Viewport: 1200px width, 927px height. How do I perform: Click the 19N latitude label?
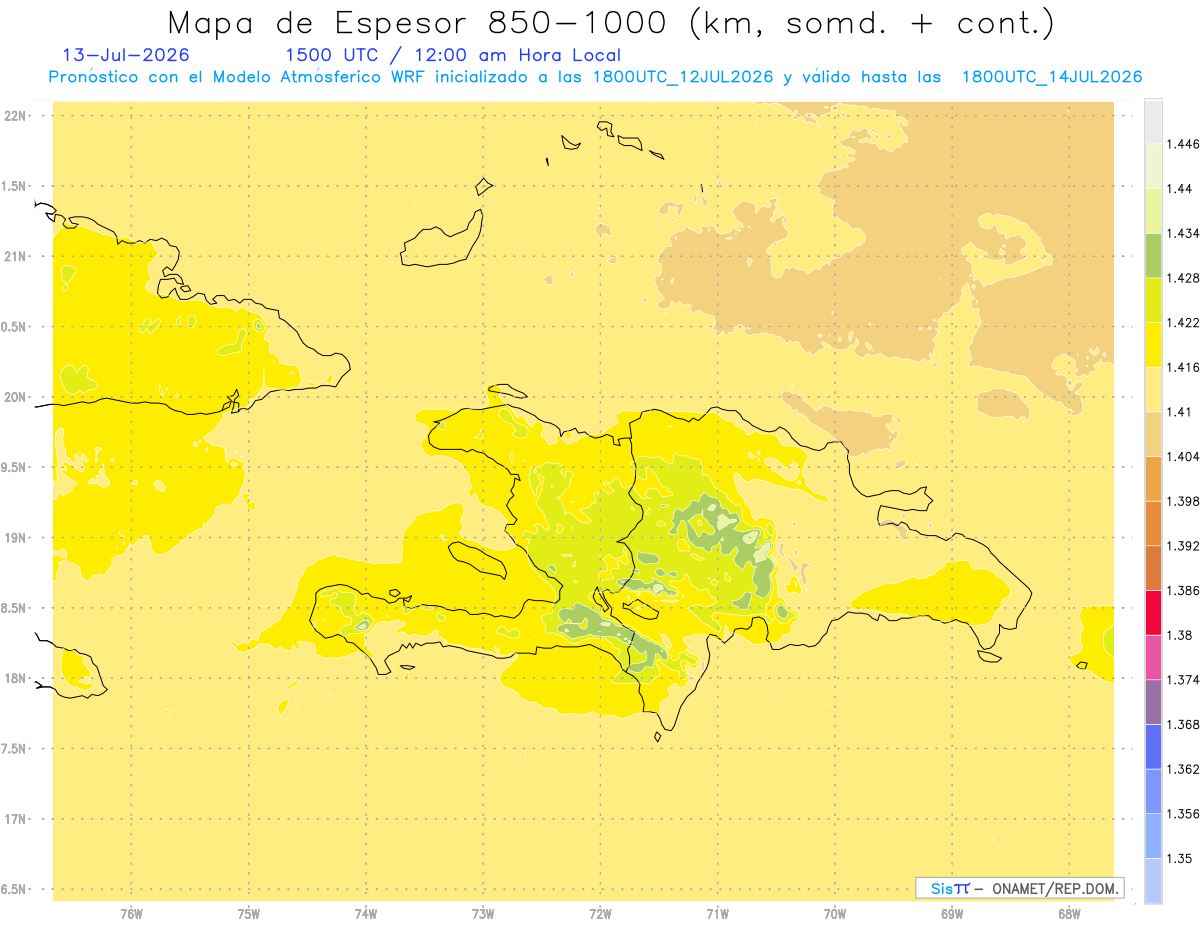click(16, 538)
